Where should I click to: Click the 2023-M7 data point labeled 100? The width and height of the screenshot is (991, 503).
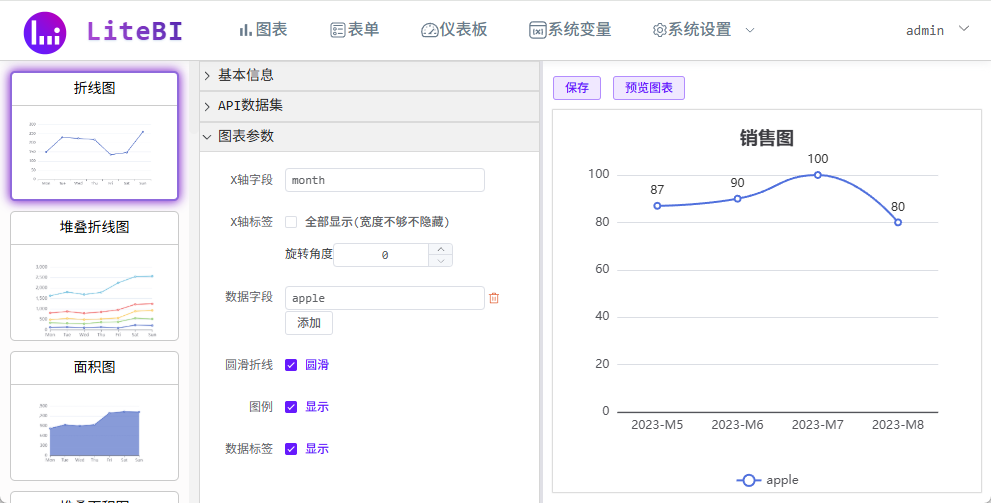coord(818,175)
